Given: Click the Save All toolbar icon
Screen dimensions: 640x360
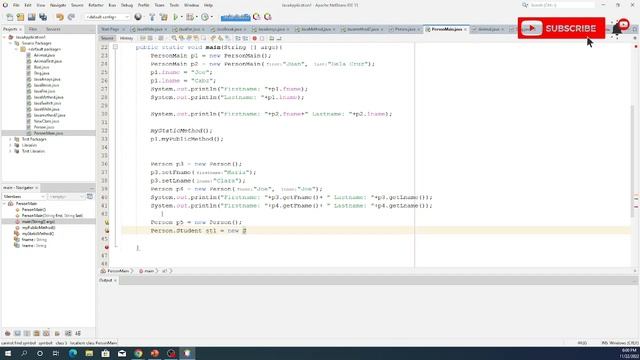Looking at the screenshot, I should (43, 17).
